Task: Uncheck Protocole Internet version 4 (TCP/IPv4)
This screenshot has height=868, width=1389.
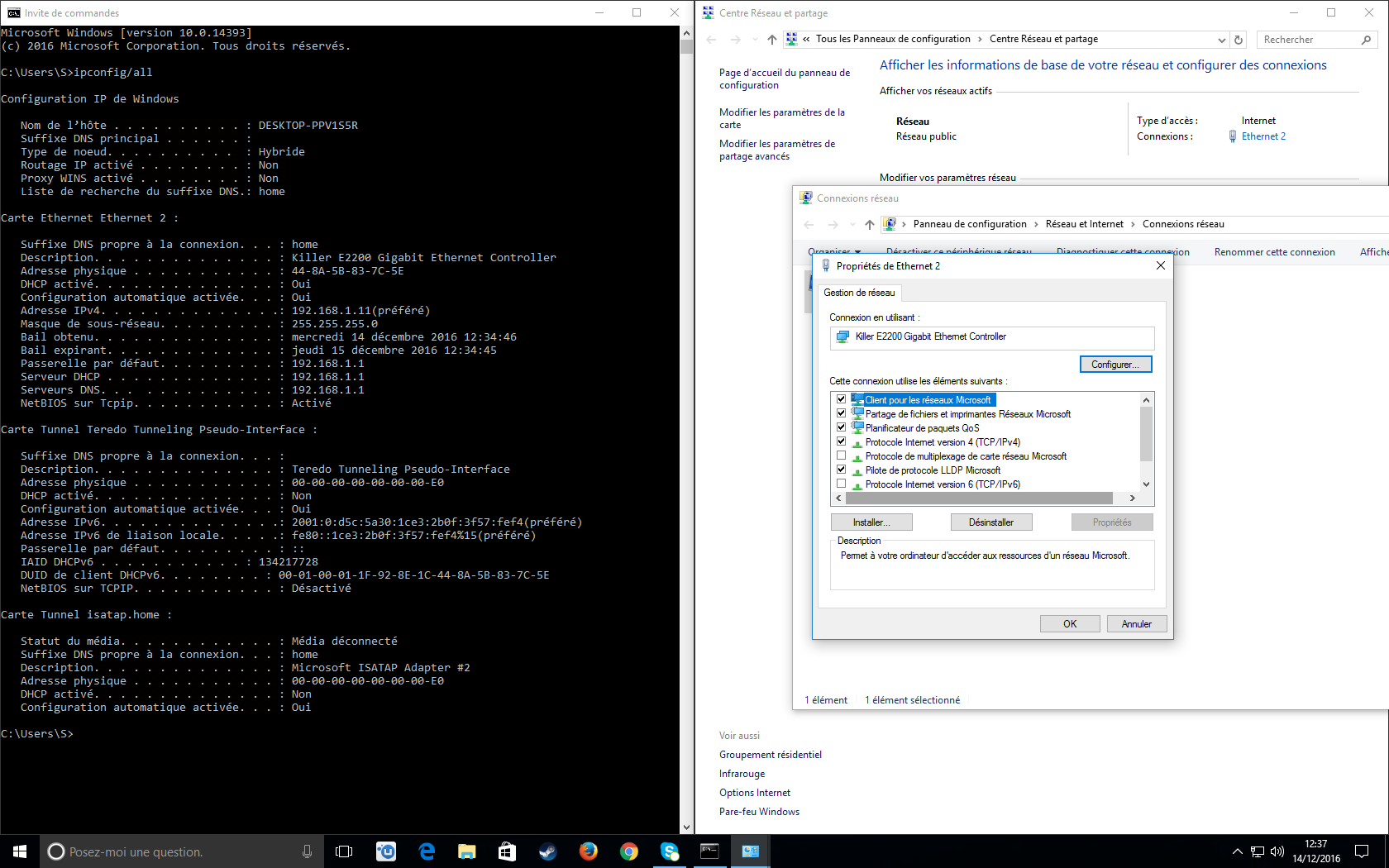Action: click(x=841, y=442)
